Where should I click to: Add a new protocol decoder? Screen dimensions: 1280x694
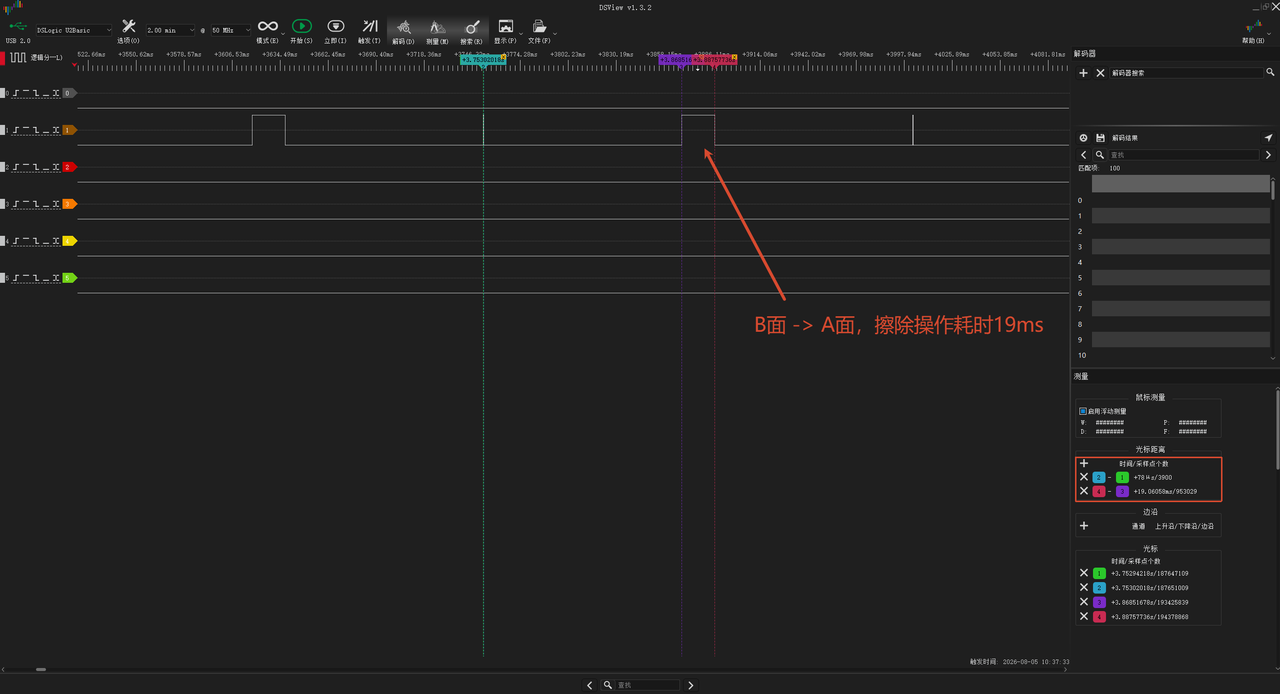pyautogui.click(x=1084, y=73)
